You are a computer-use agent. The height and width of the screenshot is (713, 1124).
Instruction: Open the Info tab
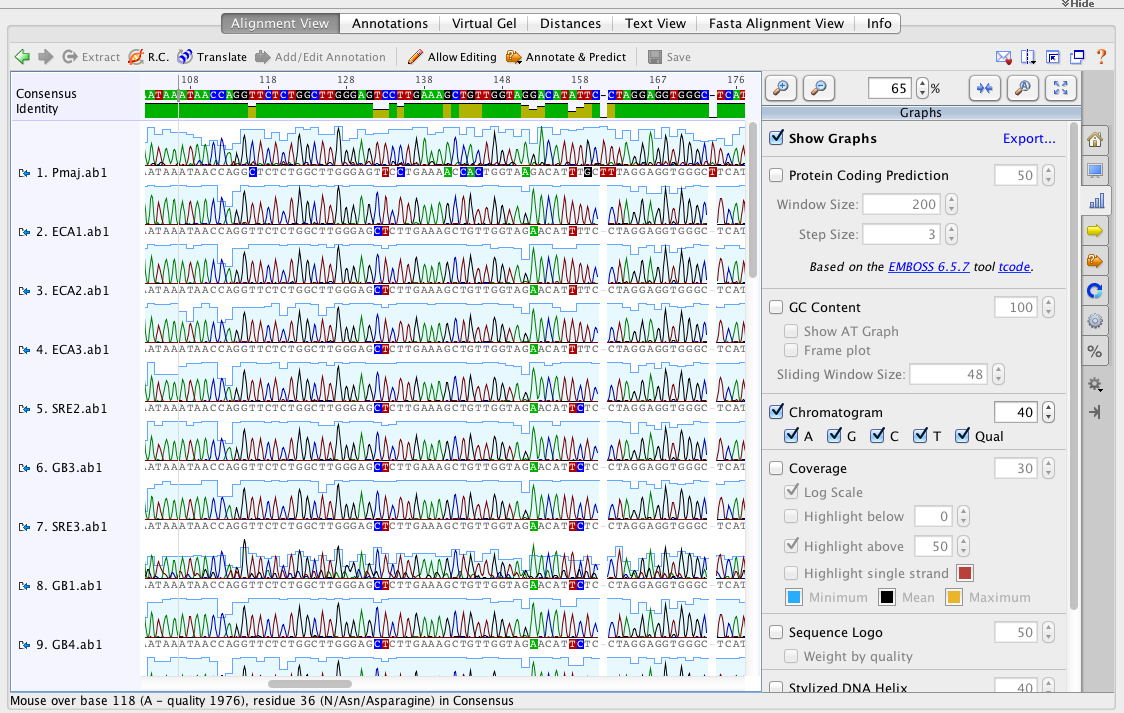(x=879, y=24)
